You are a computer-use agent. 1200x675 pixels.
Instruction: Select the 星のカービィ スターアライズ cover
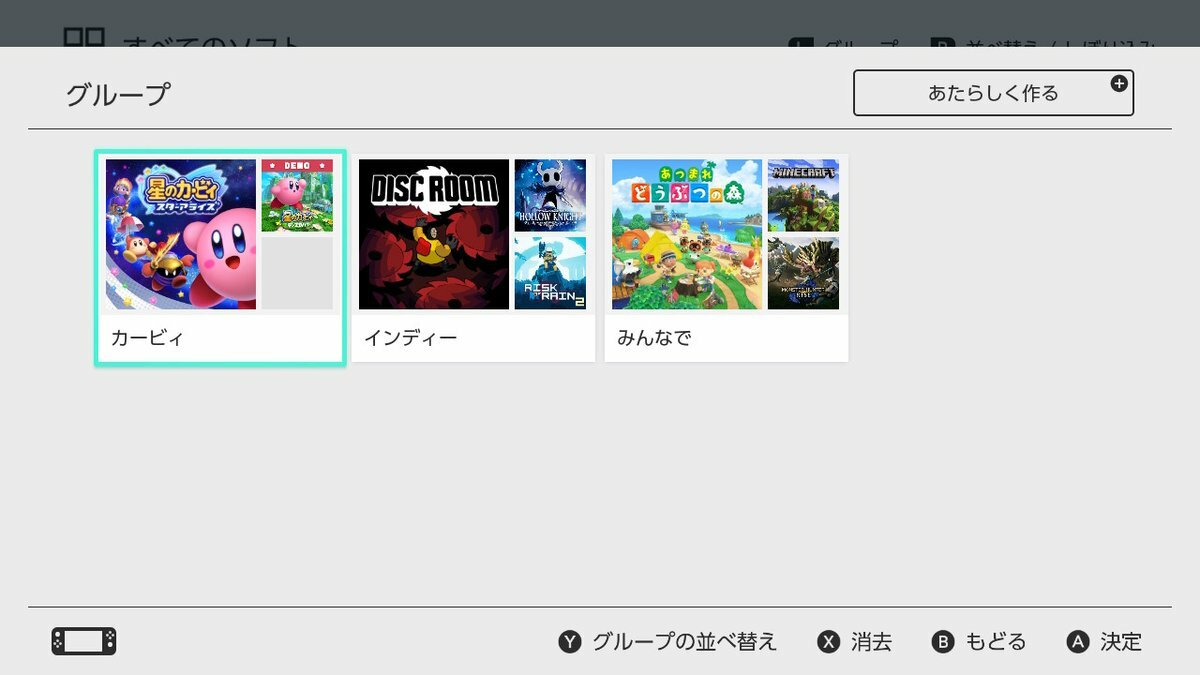coord(181,234)
